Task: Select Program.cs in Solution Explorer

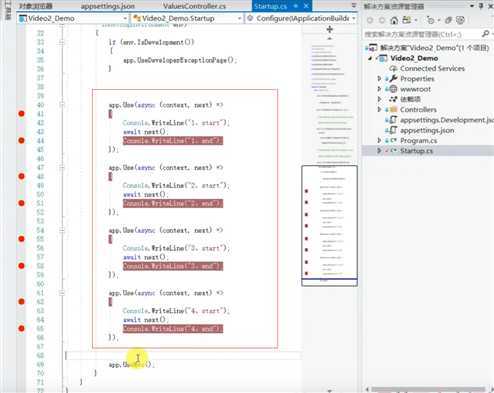Action: click(x=418, y=140)
